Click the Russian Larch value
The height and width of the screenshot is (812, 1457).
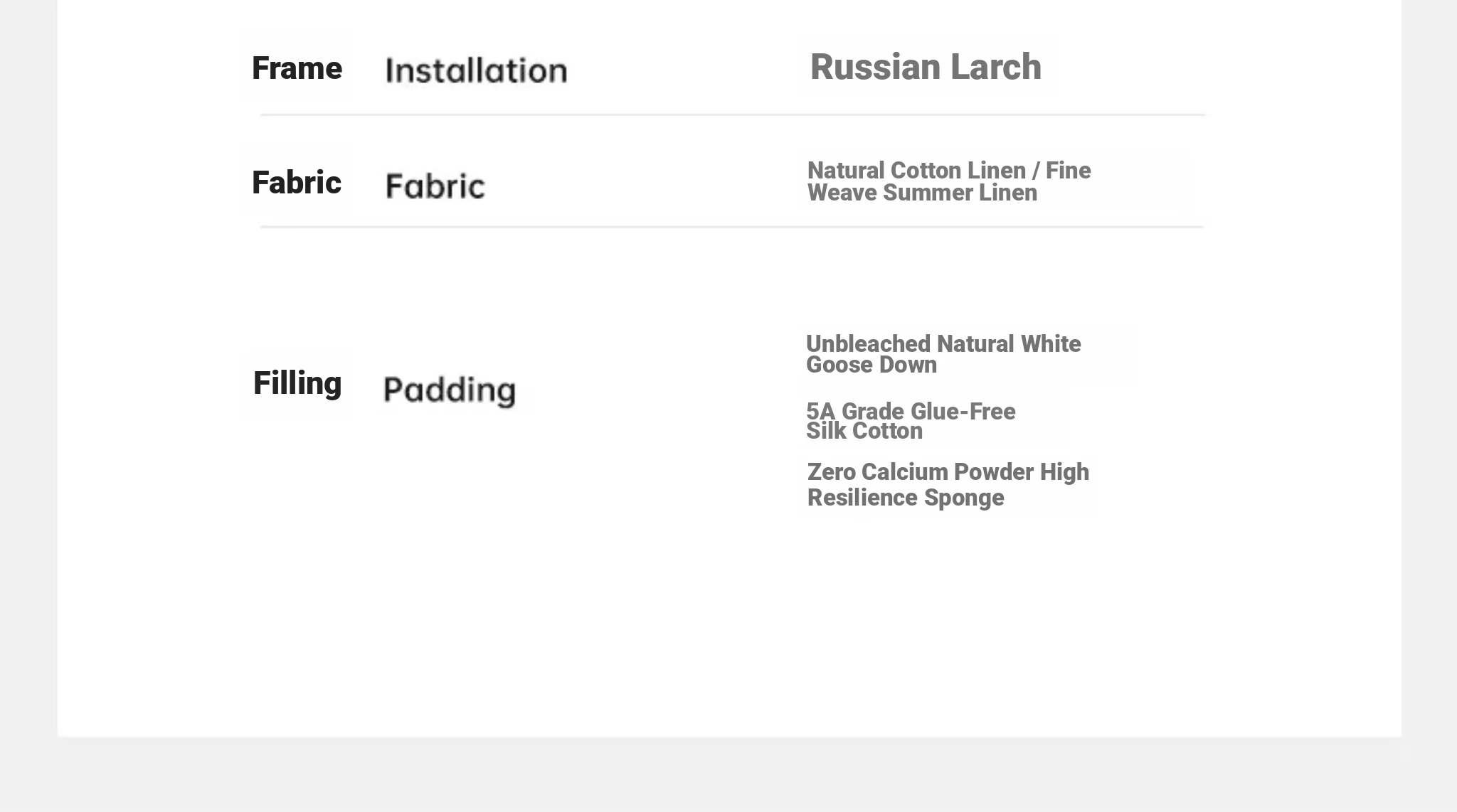pyautogui.click(x=926, y=67)
